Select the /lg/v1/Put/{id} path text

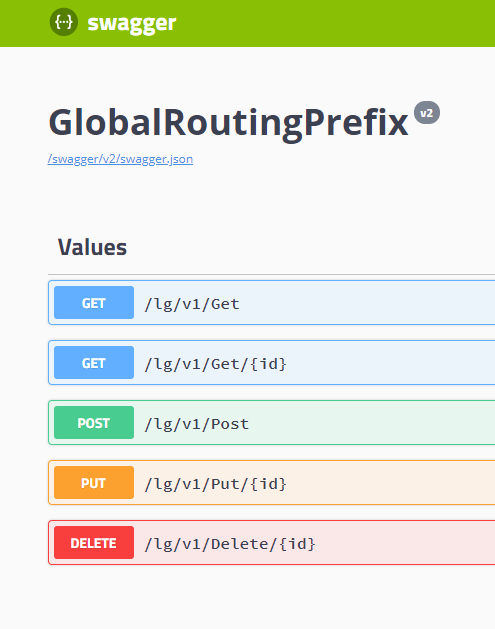point(215,484)
